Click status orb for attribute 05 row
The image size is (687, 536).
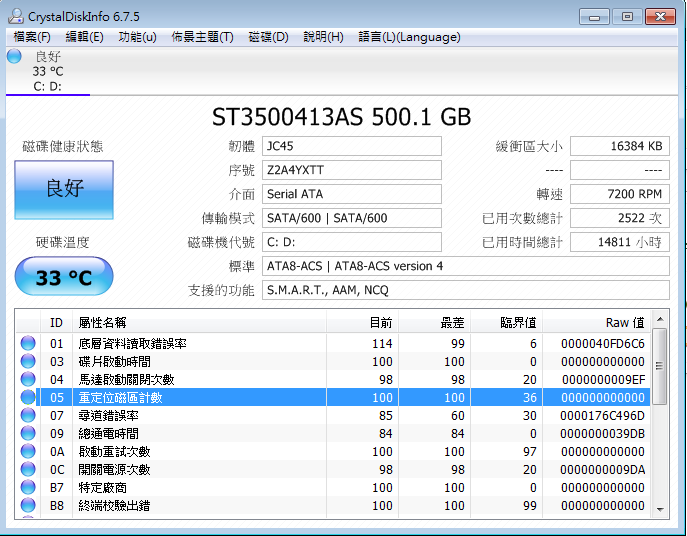pyautogui.click(x=28, y=397)
